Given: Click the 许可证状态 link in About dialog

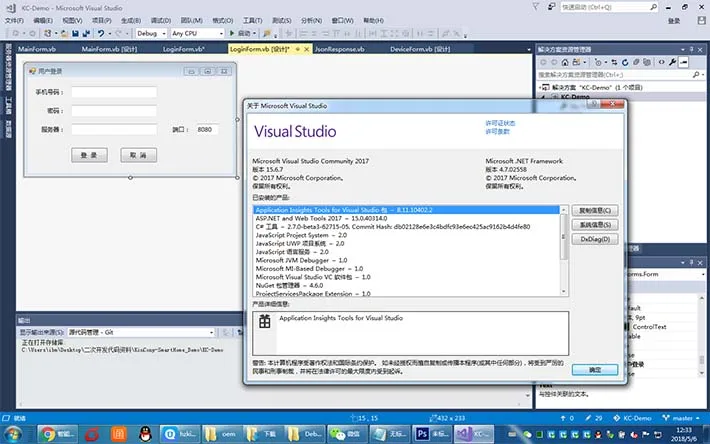Looking at the screenshot, I should [x=500, y=123].
